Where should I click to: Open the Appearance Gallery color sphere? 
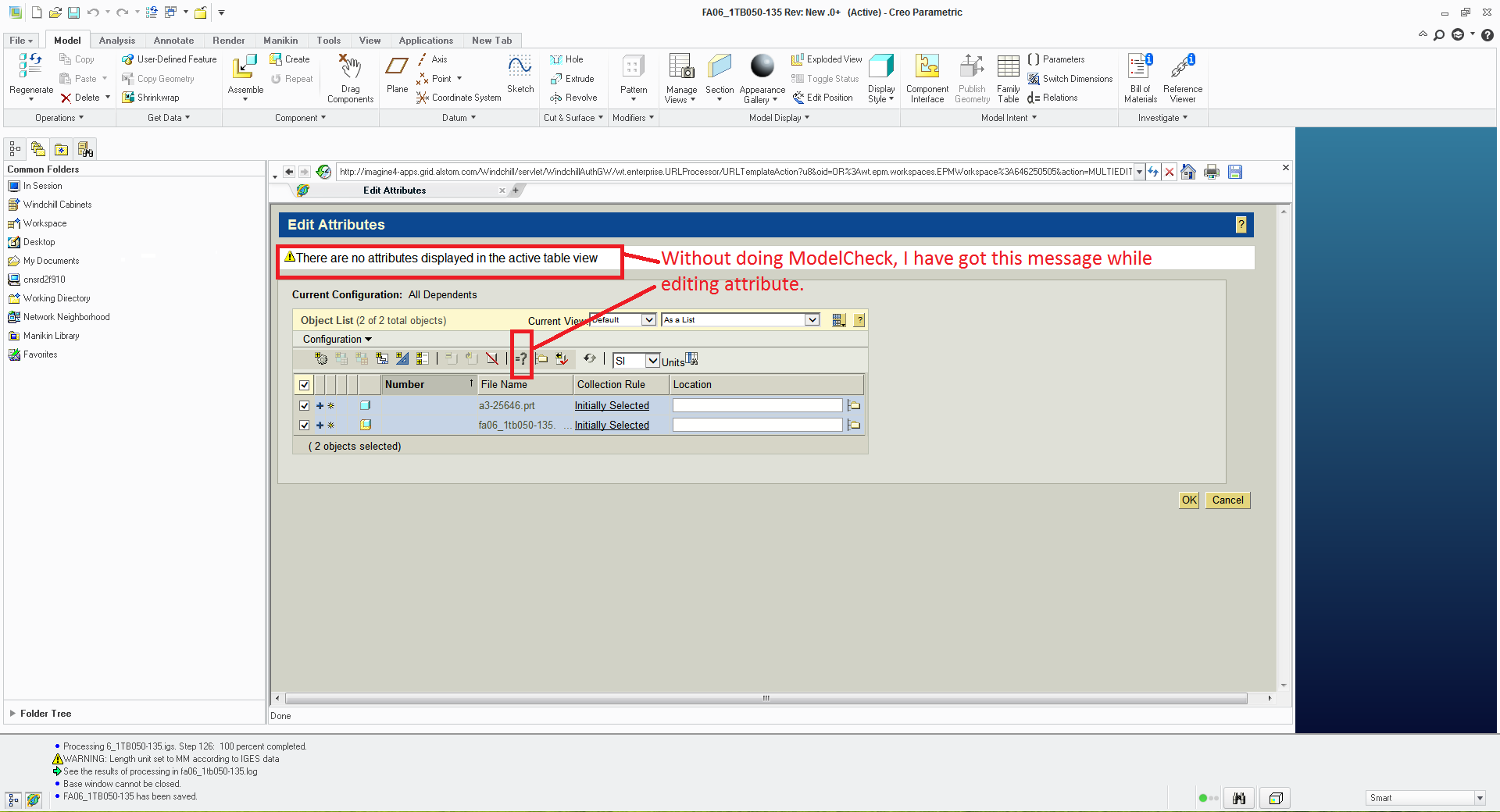coord(761,66)
